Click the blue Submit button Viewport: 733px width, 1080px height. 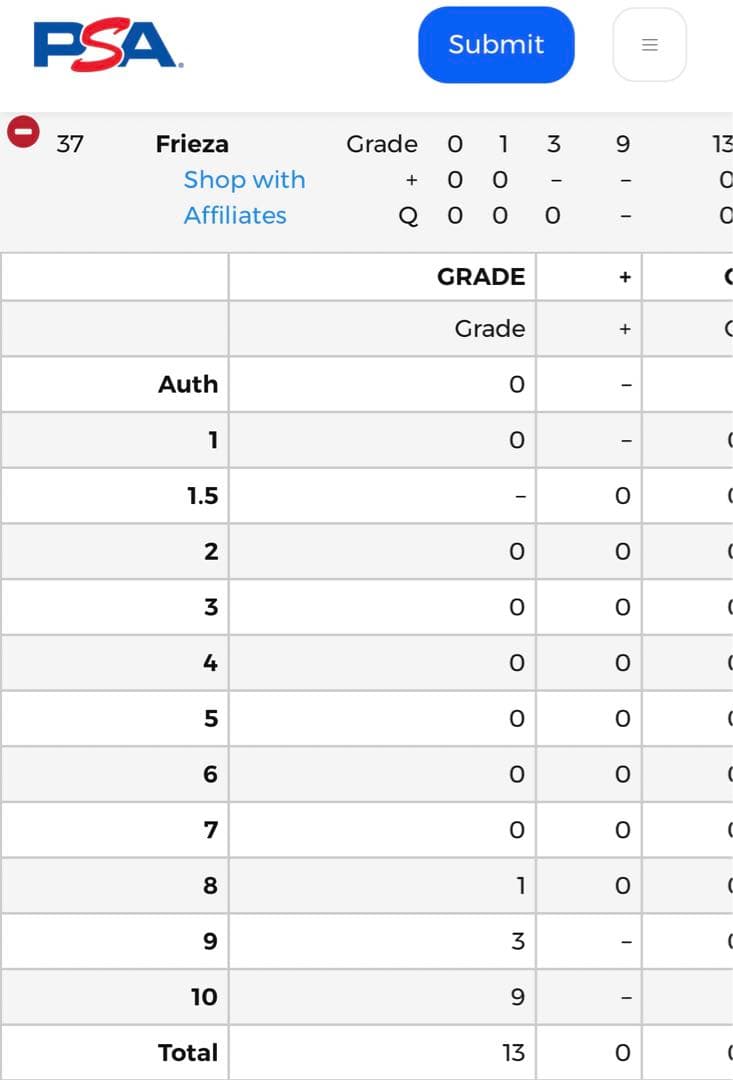pyautogui.click(x=496, y=45)
